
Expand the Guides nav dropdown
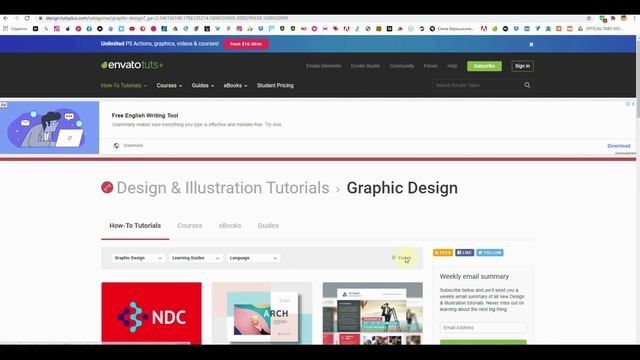click(x=203, y=85)
